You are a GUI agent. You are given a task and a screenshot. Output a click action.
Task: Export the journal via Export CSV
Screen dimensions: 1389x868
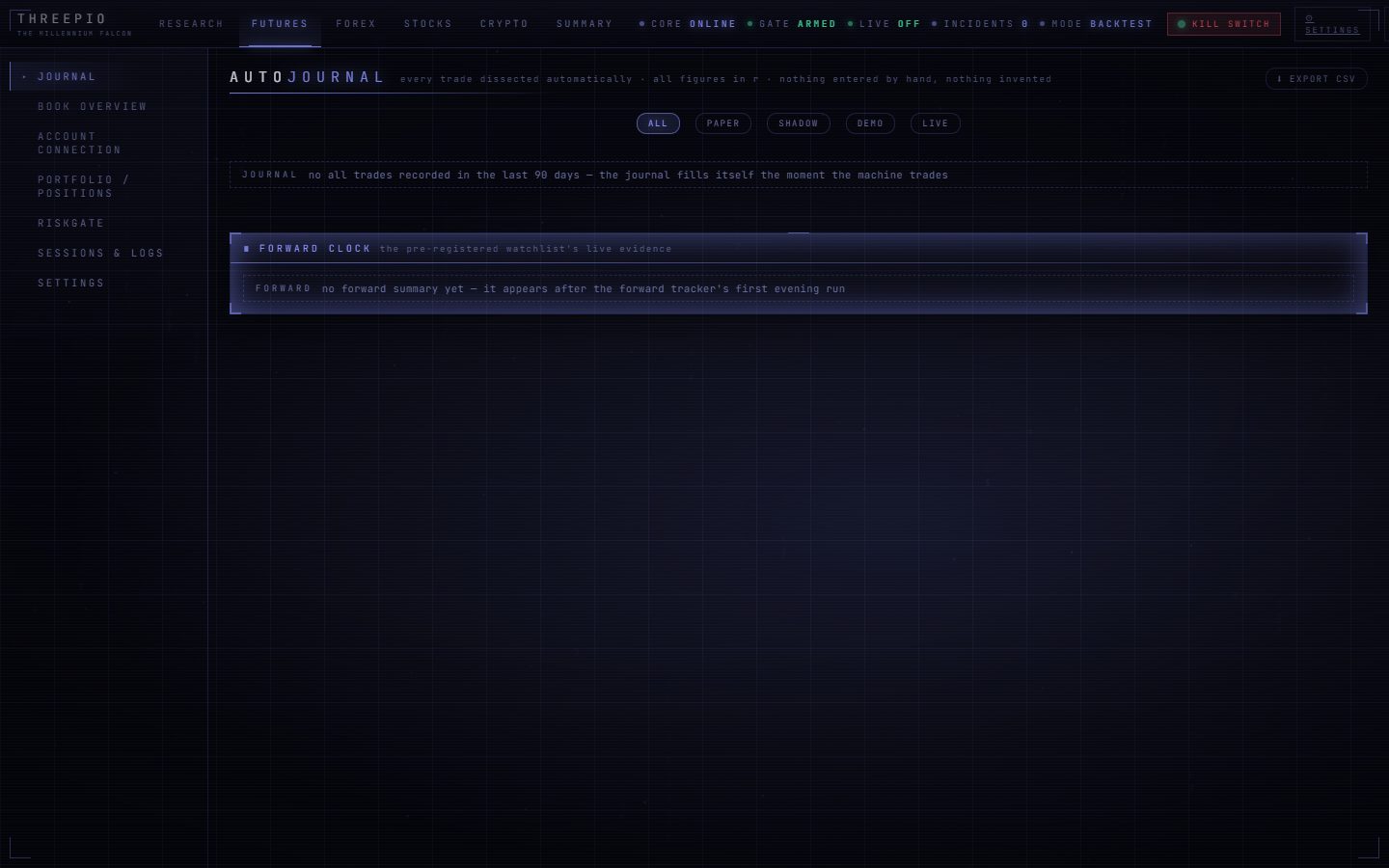click(x=1317, y=79)
